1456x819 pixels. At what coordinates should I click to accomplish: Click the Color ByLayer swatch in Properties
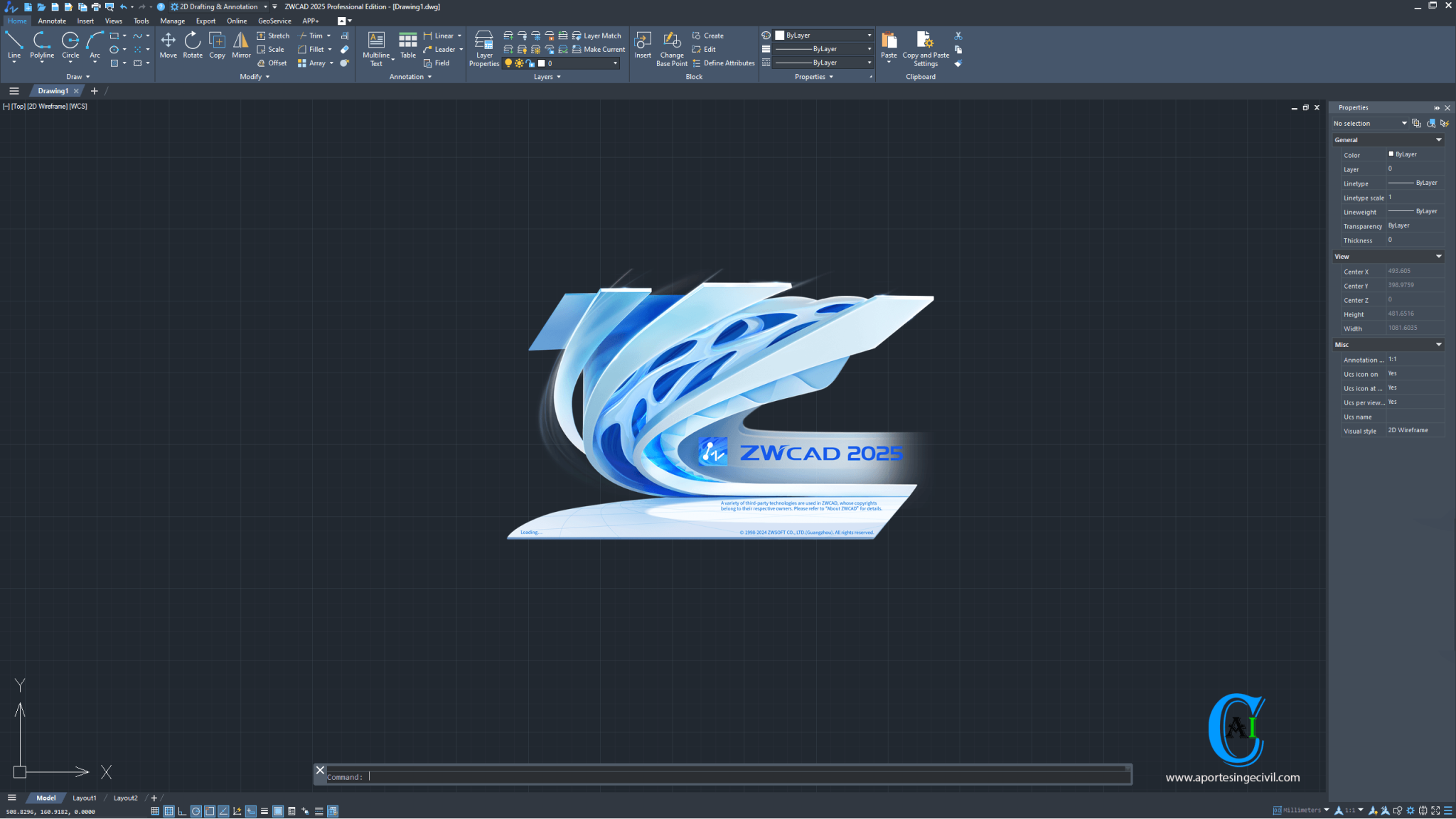pos(1391,154)
